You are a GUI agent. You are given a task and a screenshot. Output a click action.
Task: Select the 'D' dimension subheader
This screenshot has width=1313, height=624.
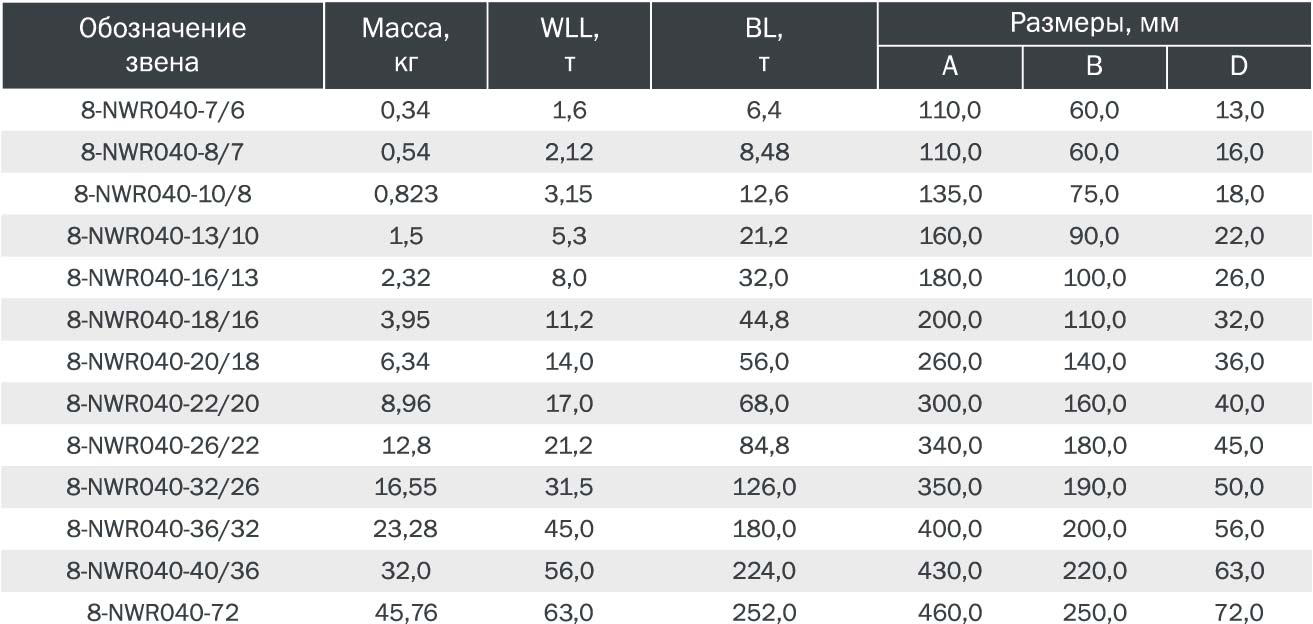click(1239, 67)
